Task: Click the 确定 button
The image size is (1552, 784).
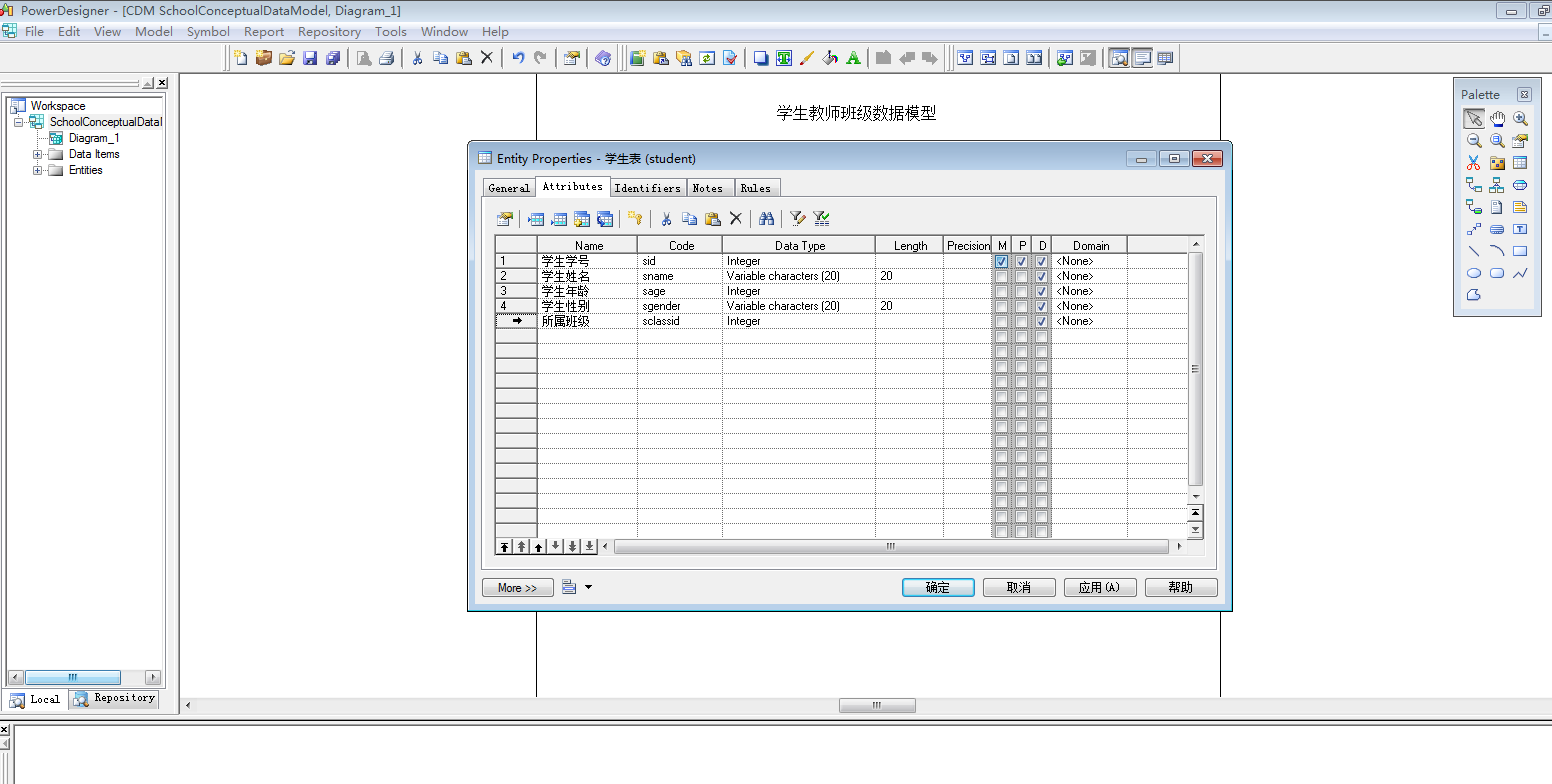Action: point(938,587)
